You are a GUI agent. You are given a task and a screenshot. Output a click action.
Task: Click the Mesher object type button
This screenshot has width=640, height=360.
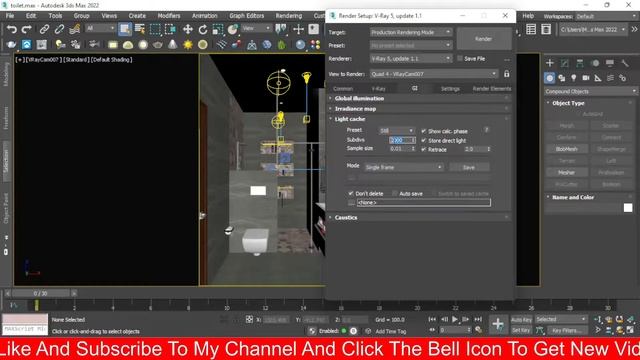click(567, 173)
